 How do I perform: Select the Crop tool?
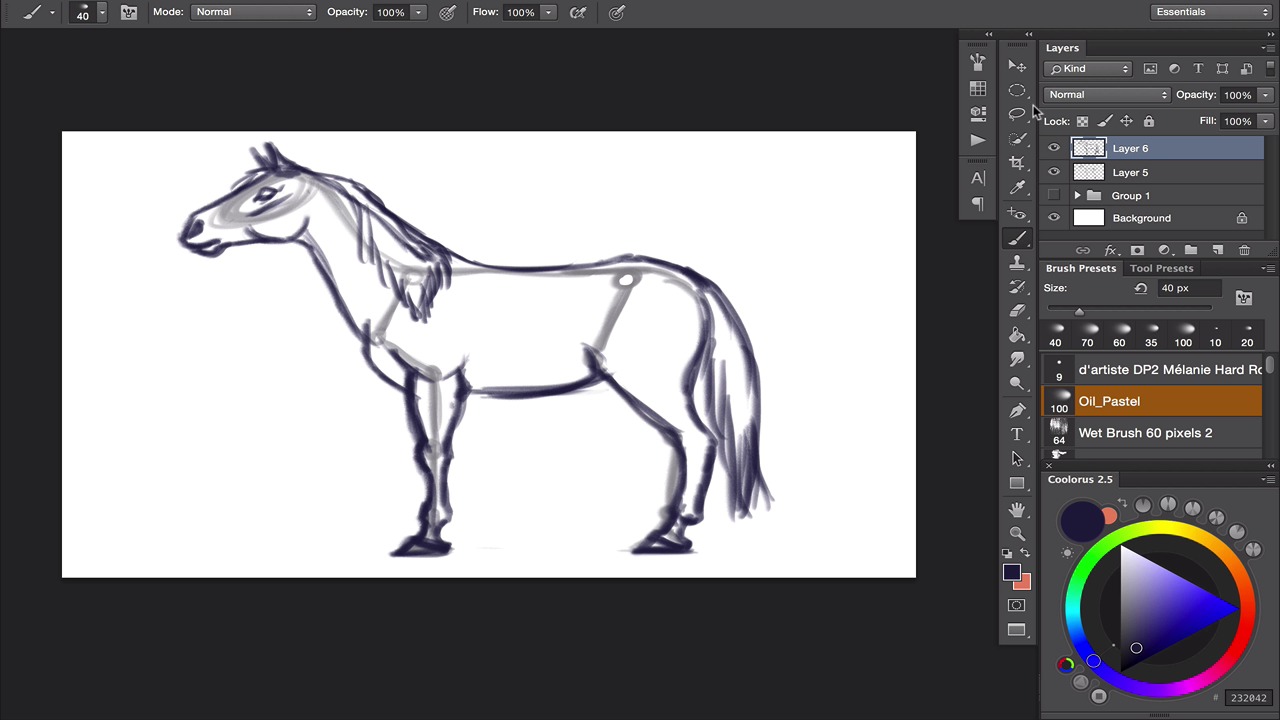pos(1017,163)
